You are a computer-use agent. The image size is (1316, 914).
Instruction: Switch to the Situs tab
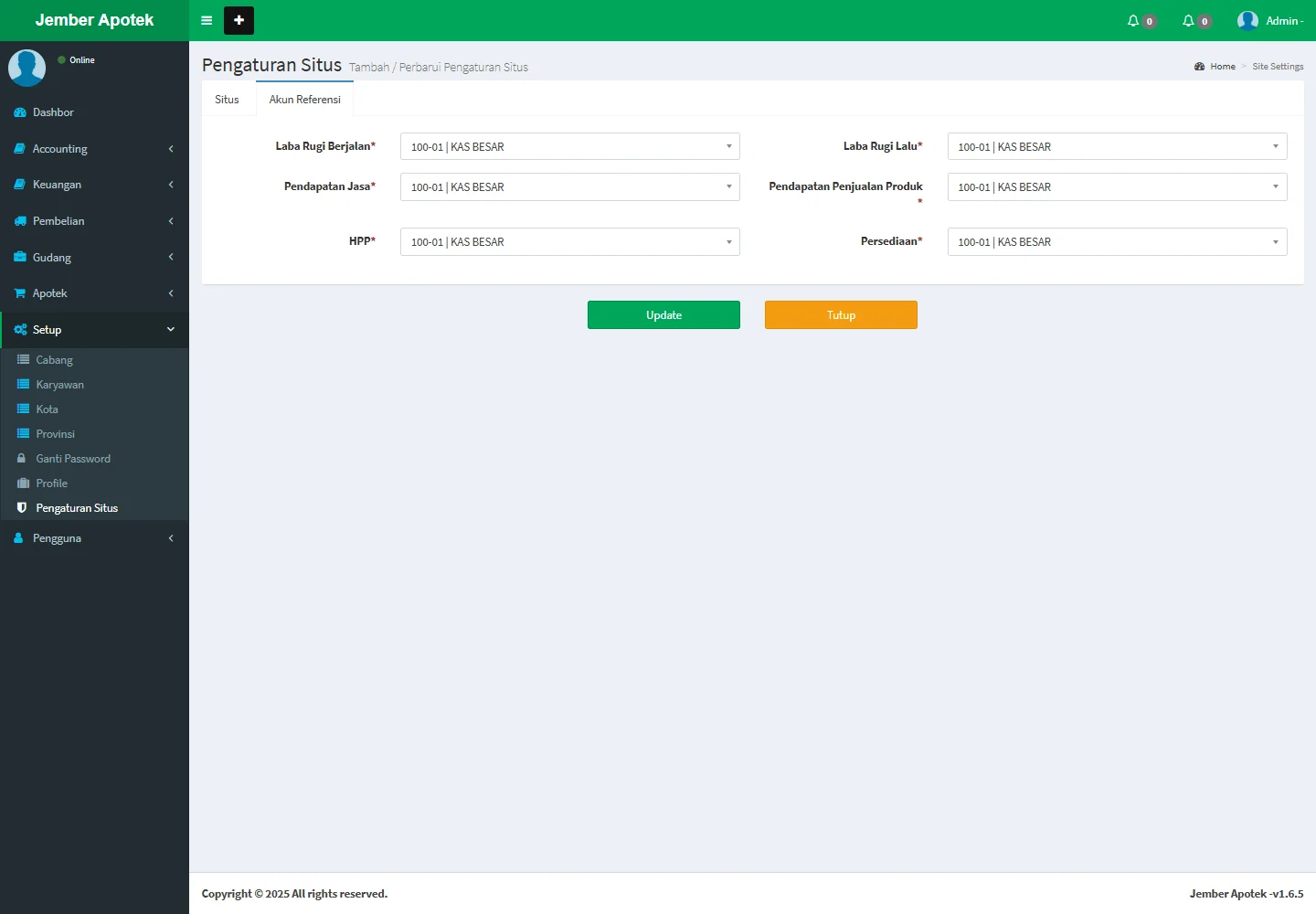click(x=227, y=100)
